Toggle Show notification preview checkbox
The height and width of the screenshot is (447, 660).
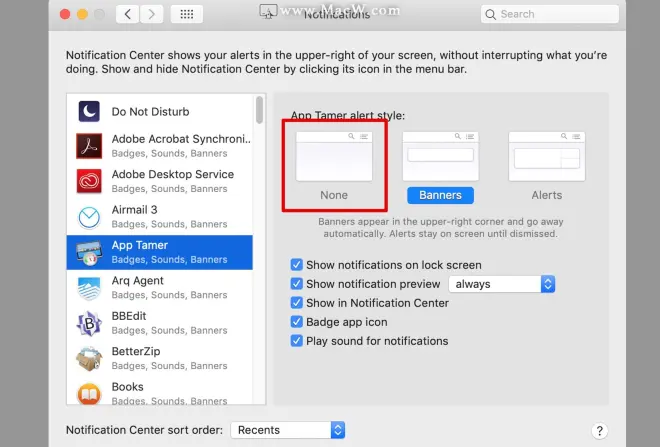296,284
